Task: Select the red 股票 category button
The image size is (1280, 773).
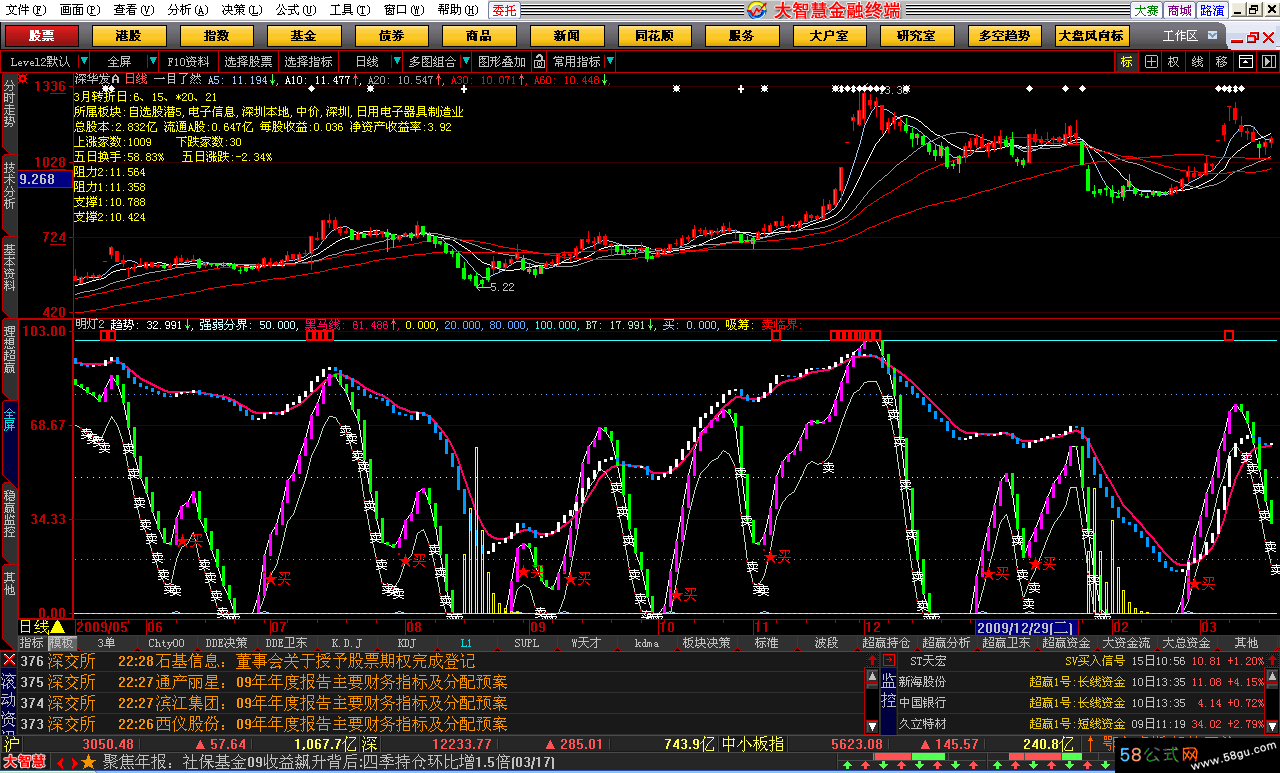Action: pyautogui.click(x=41, y=35)
